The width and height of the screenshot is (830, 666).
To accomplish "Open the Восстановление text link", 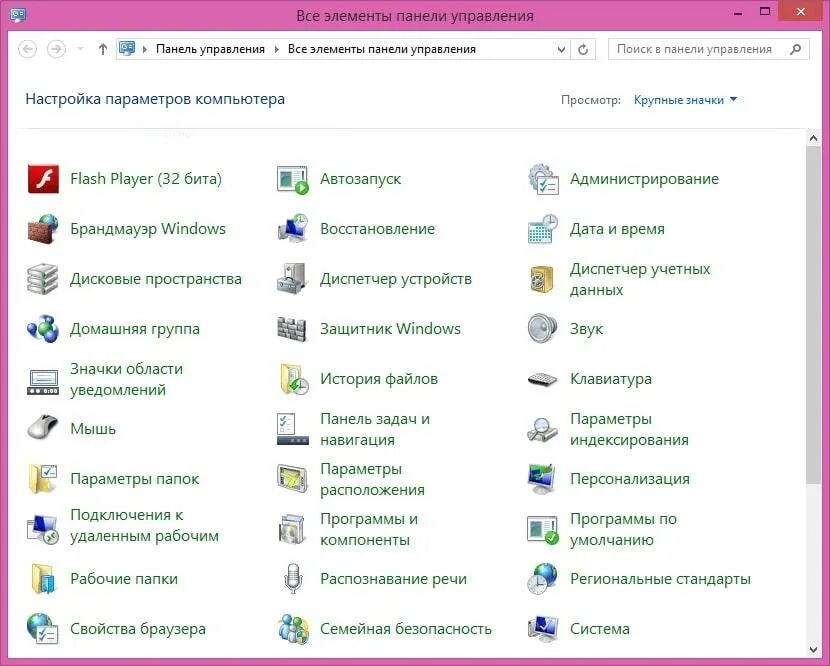I will coord(378,229).
